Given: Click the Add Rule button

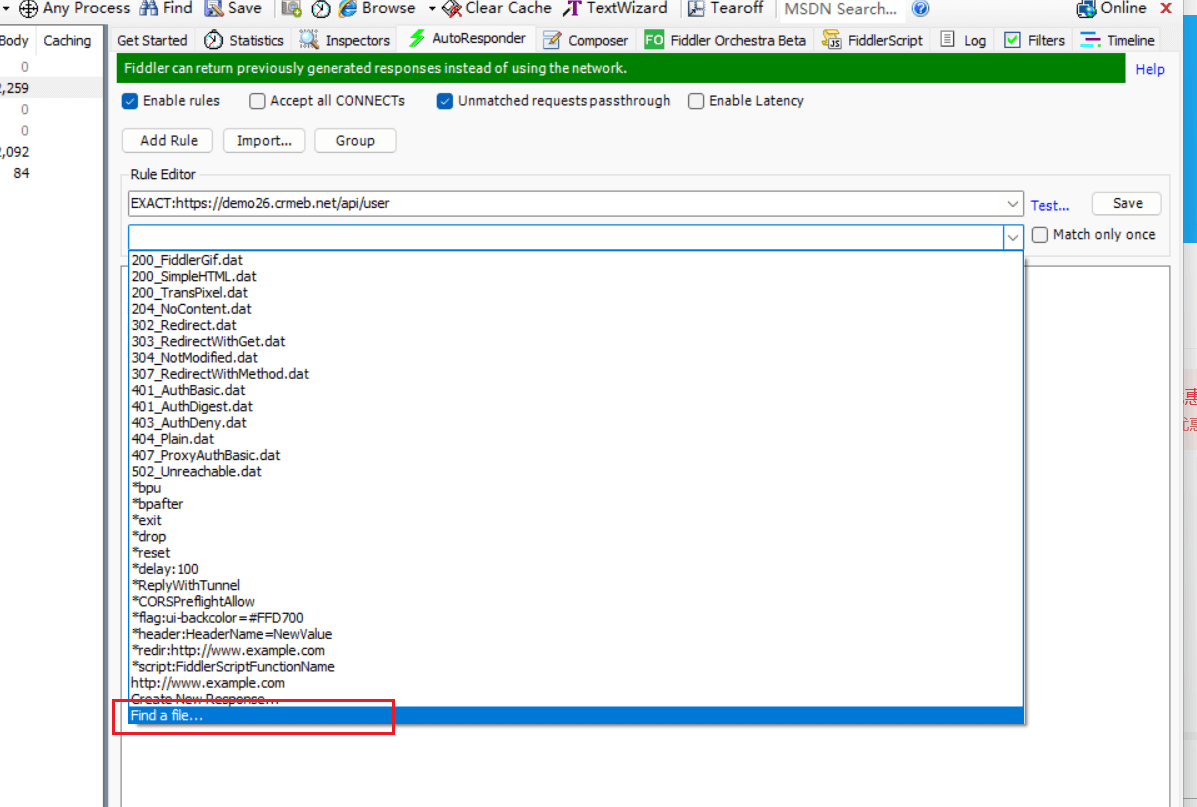Looking at the screenshot, I should 169,140.
